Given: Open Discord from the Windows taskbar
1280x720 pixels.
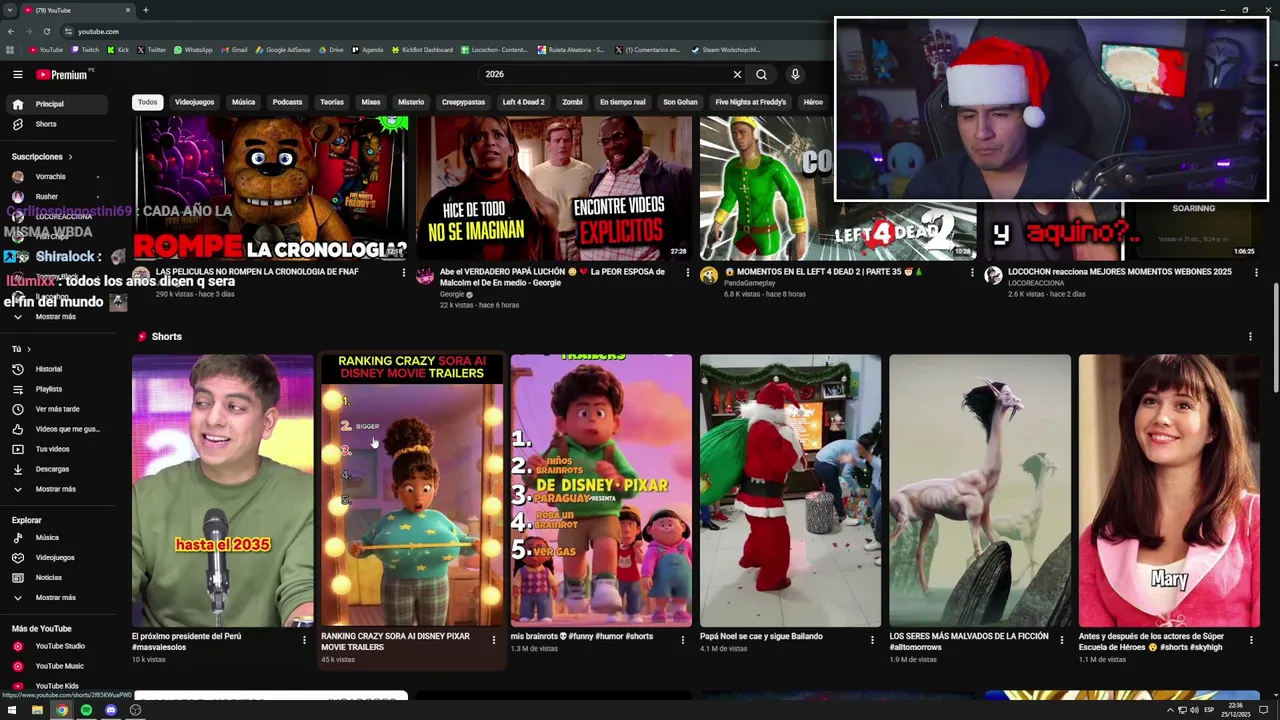Looking at the screenshot, I should tap(111, 710).
